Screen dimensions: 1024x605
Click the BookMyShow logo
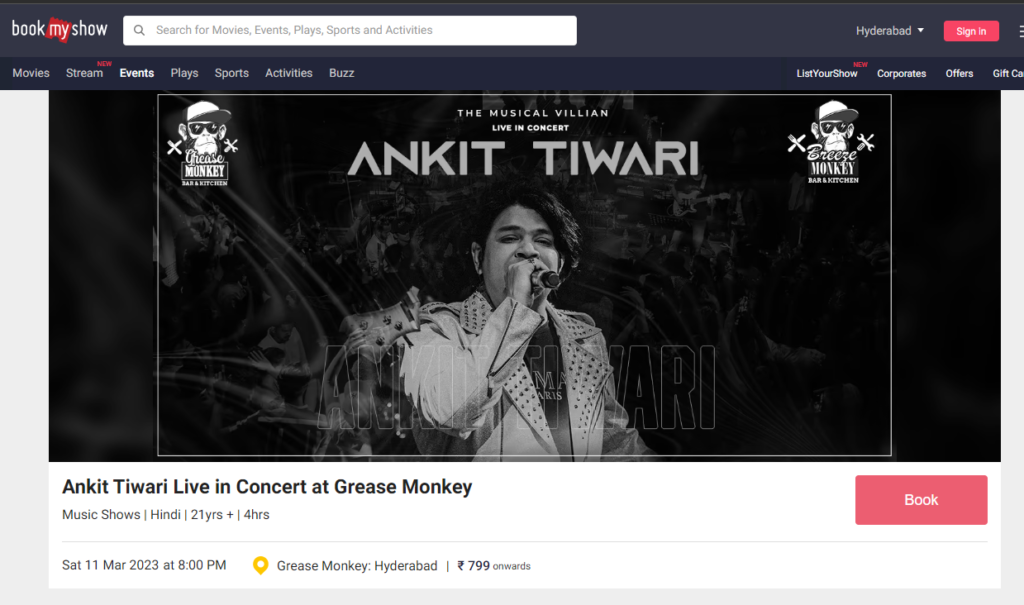59,29
